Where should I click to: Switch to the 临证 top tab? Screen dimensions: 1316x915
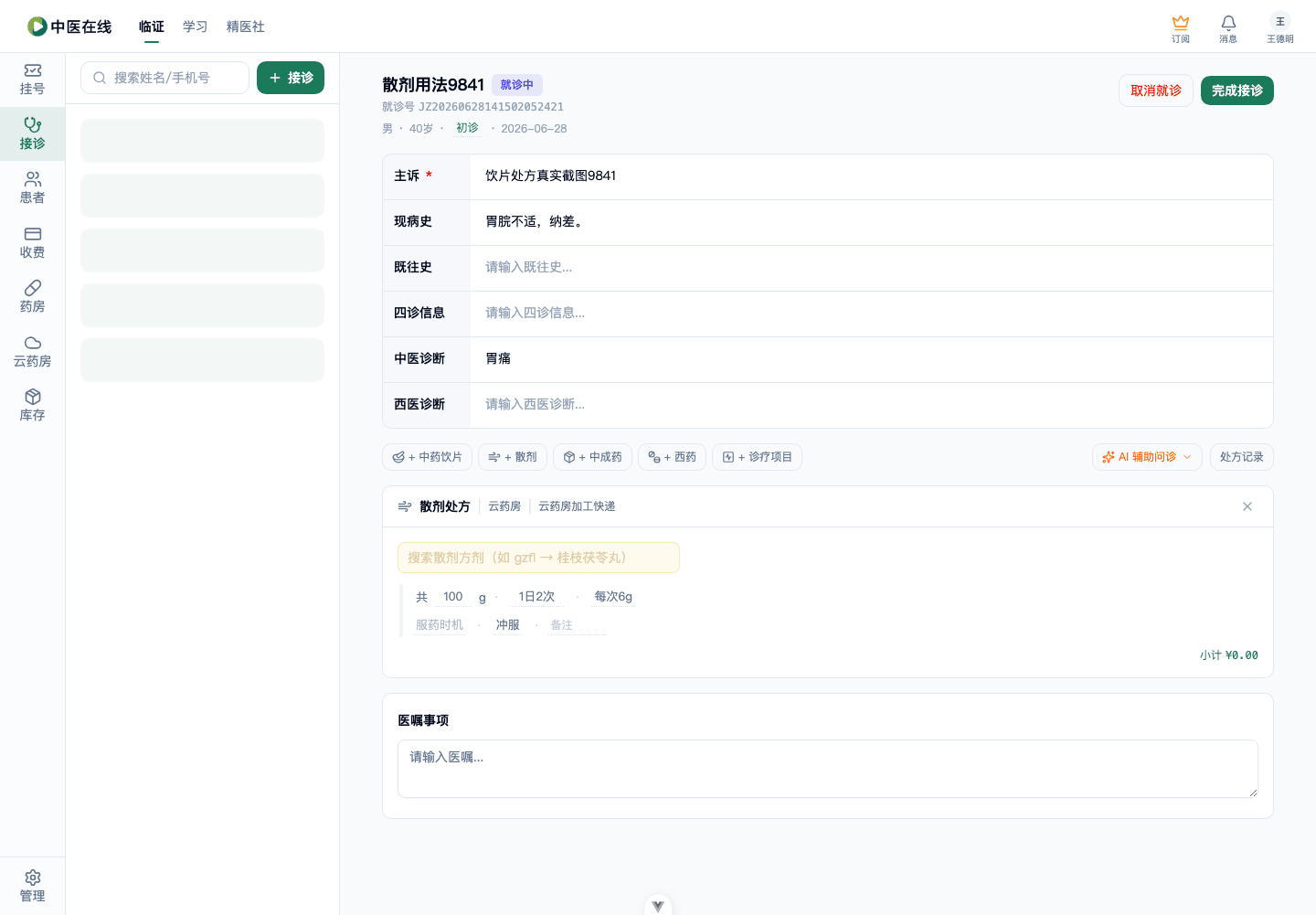pyautogui.click(x=152, y=27)
